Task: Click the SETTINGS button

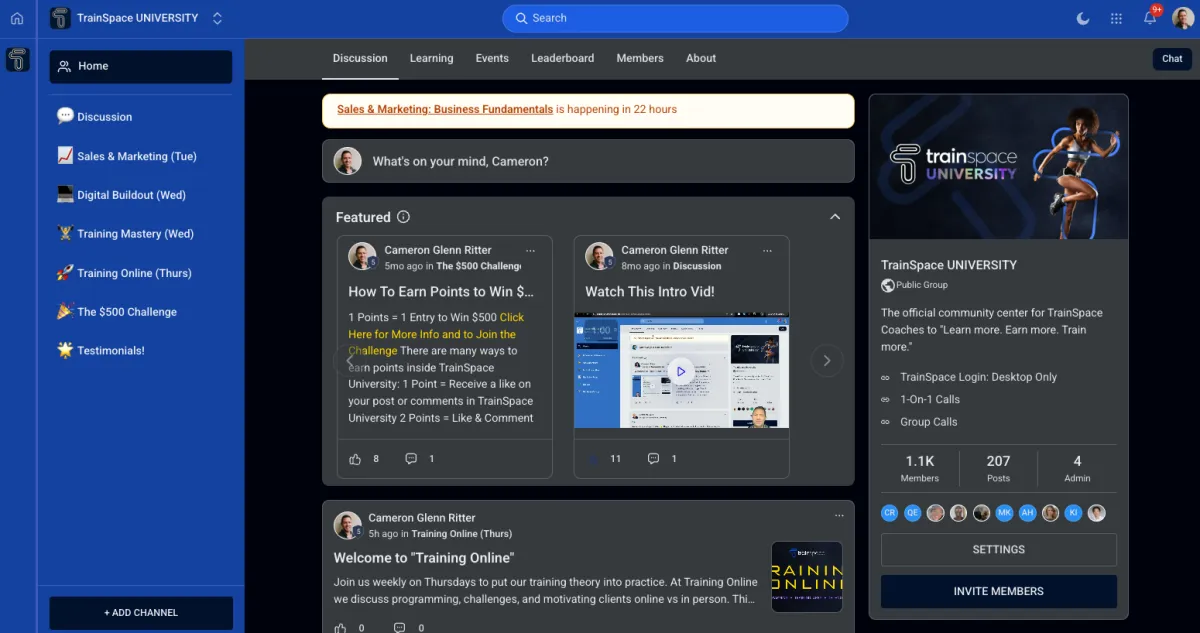Action: click(998, 549)
